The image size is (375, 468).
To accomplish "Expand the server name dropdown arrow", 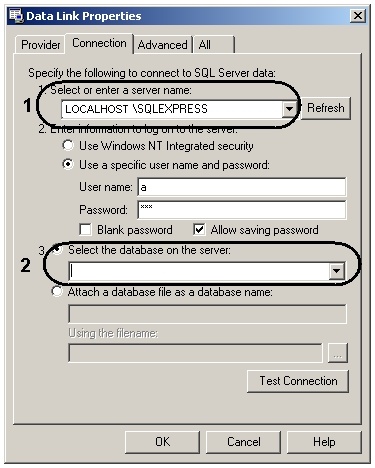I will coord(289,109).
